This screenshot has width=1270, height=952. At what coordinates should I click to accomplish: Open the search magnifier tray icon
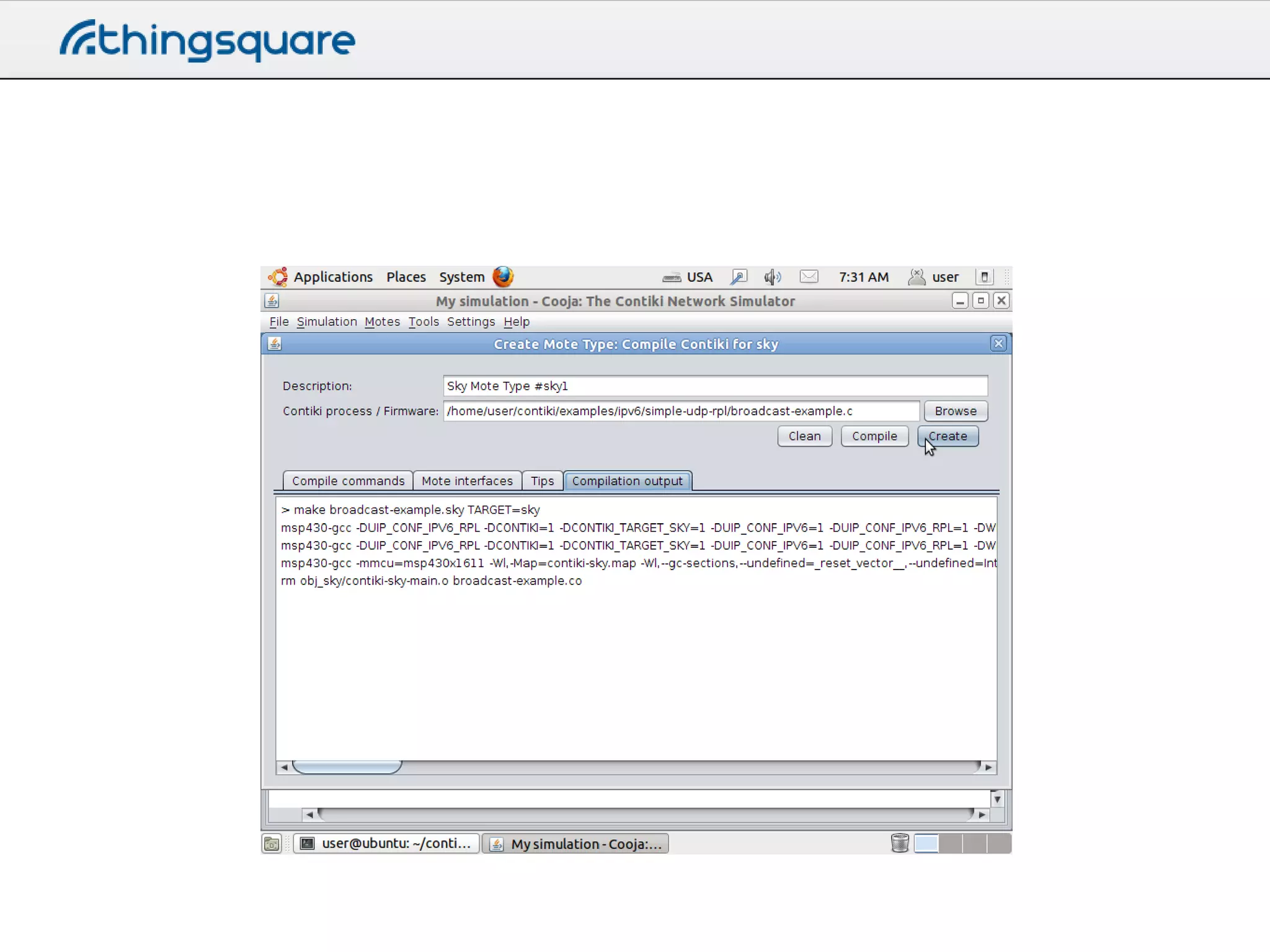739,277
